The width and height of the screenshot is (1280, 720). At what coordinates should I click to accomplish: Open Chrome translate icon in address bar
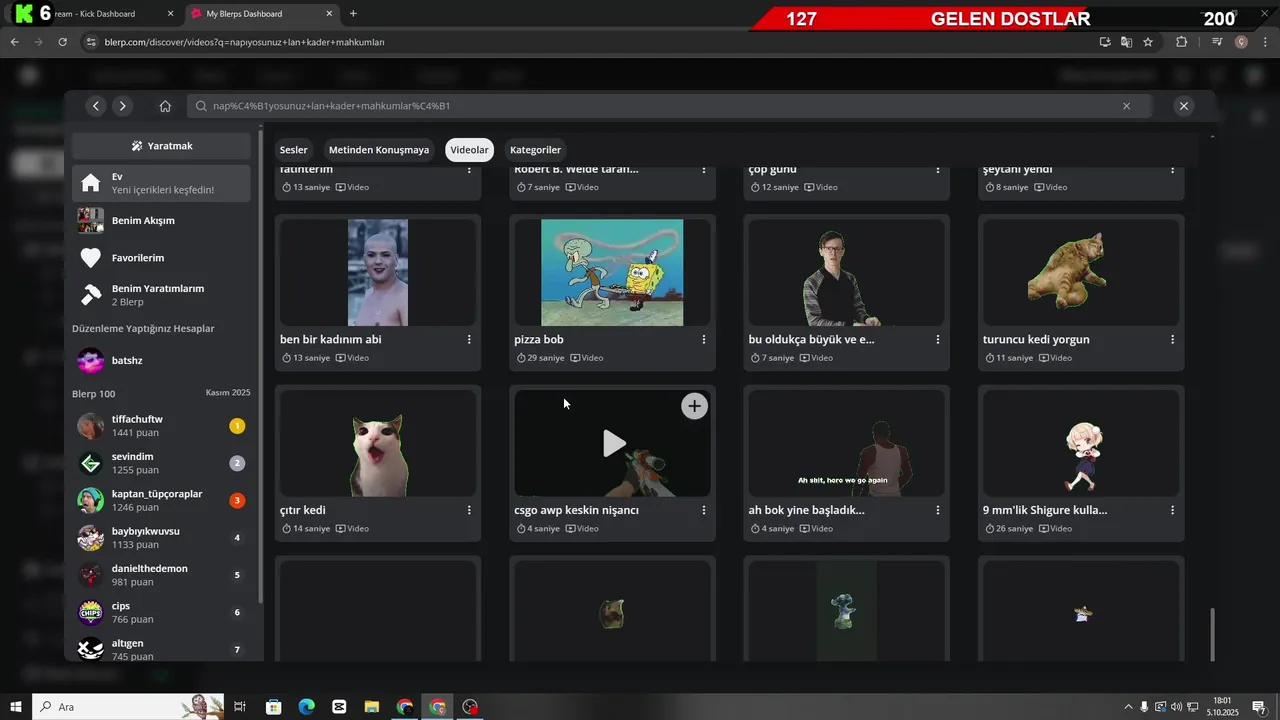pyautogui.click(x=1126, y=42)
